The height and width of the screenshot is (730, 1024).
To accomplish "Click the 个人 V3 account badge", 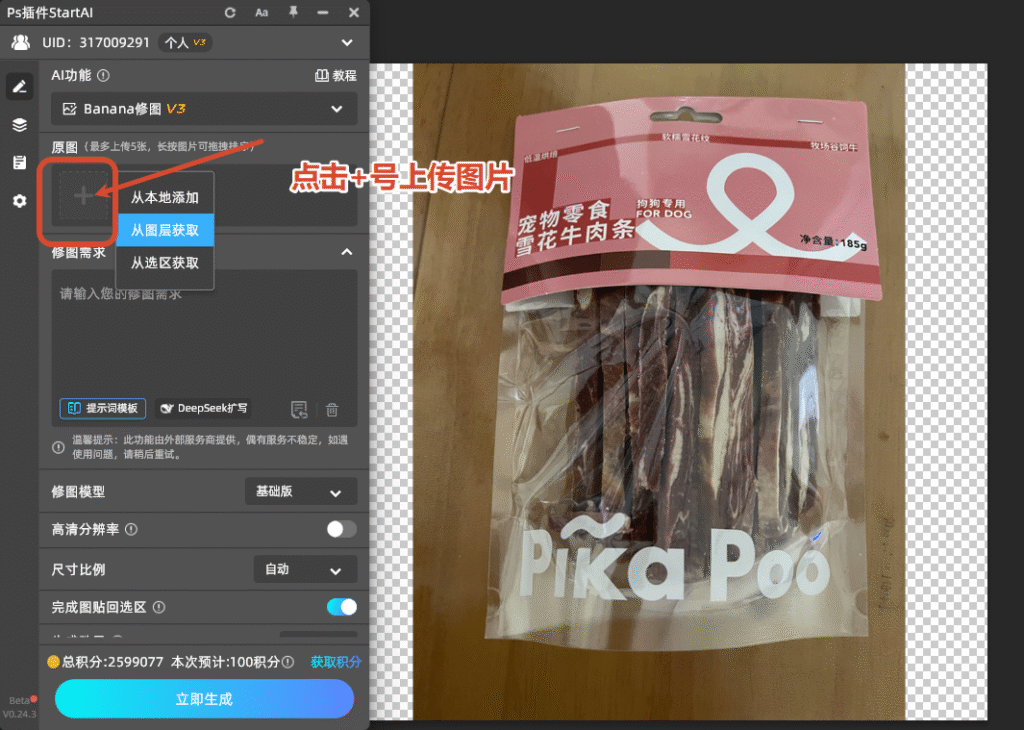I will [185, 42].
